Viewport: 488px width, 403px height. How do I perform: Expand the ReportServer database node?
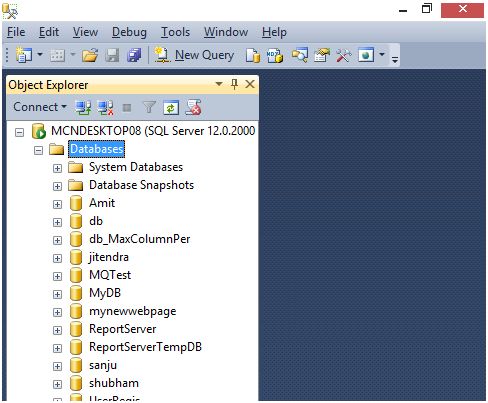(57, 330)
